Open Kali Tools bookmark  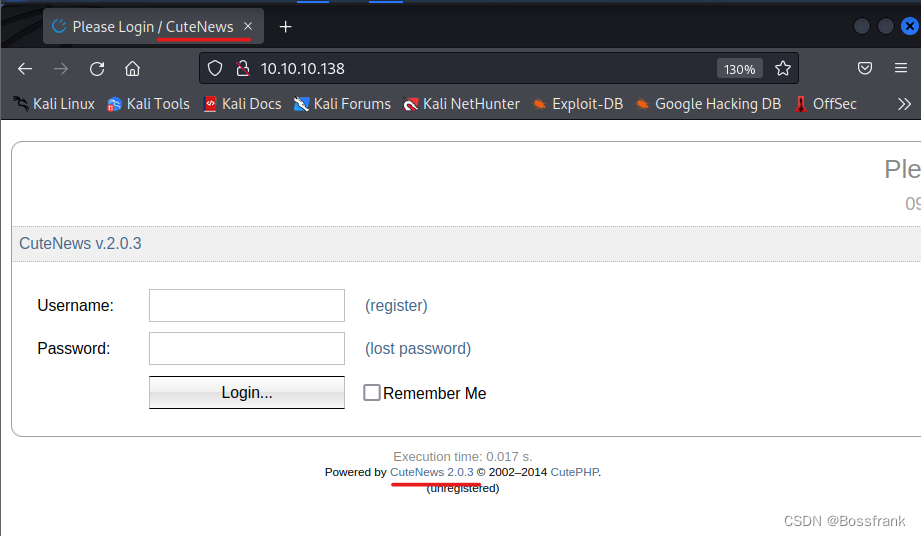click(149, 104)
